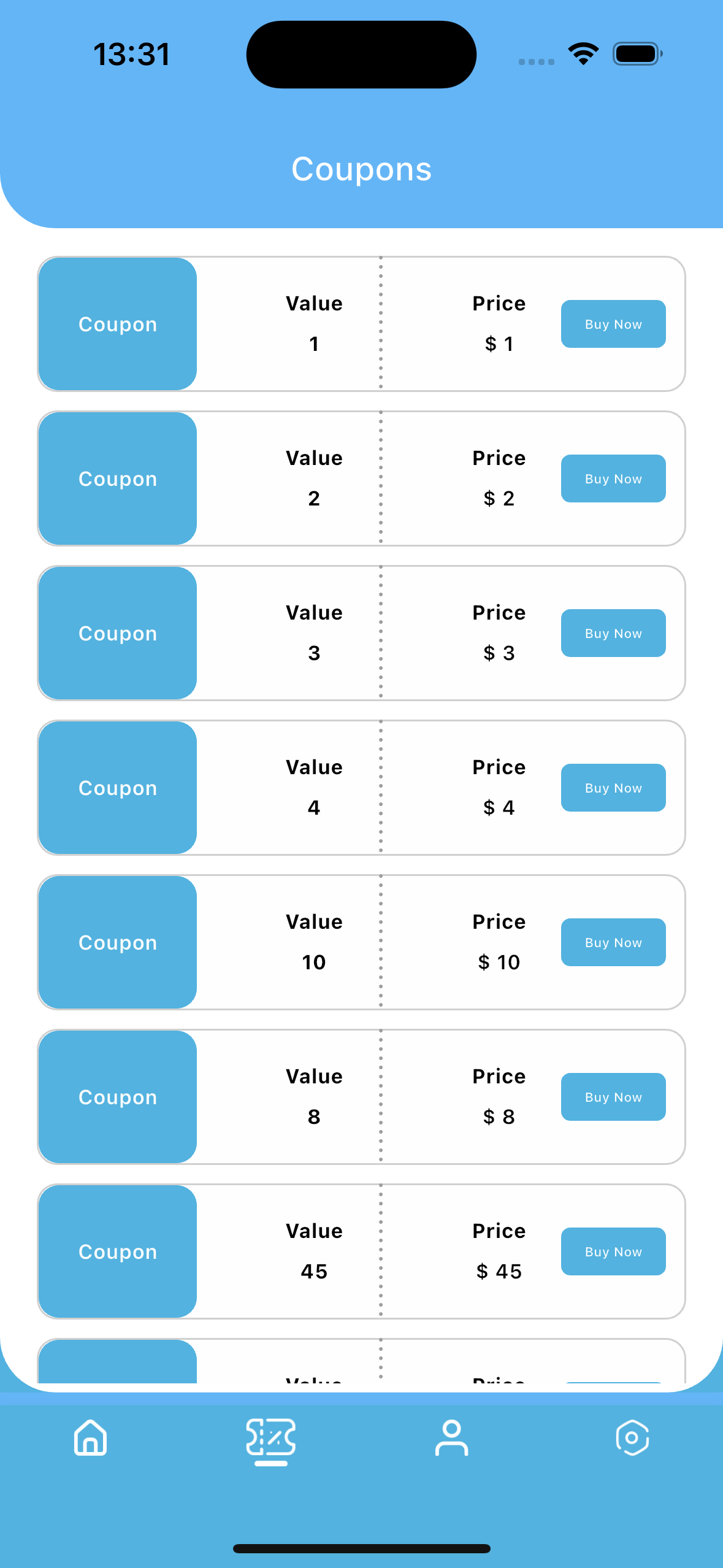The width and height of the screenshot is (723, 1568).
Task: Tap the battery status icon
Action: point(637,54)
